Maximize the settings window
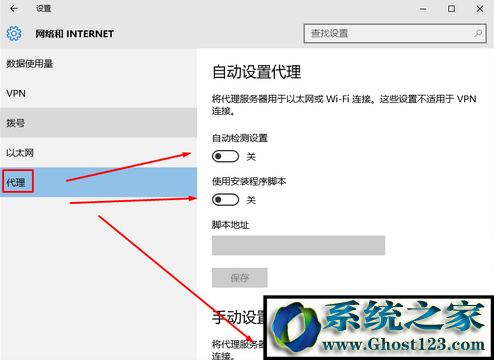 451,9
